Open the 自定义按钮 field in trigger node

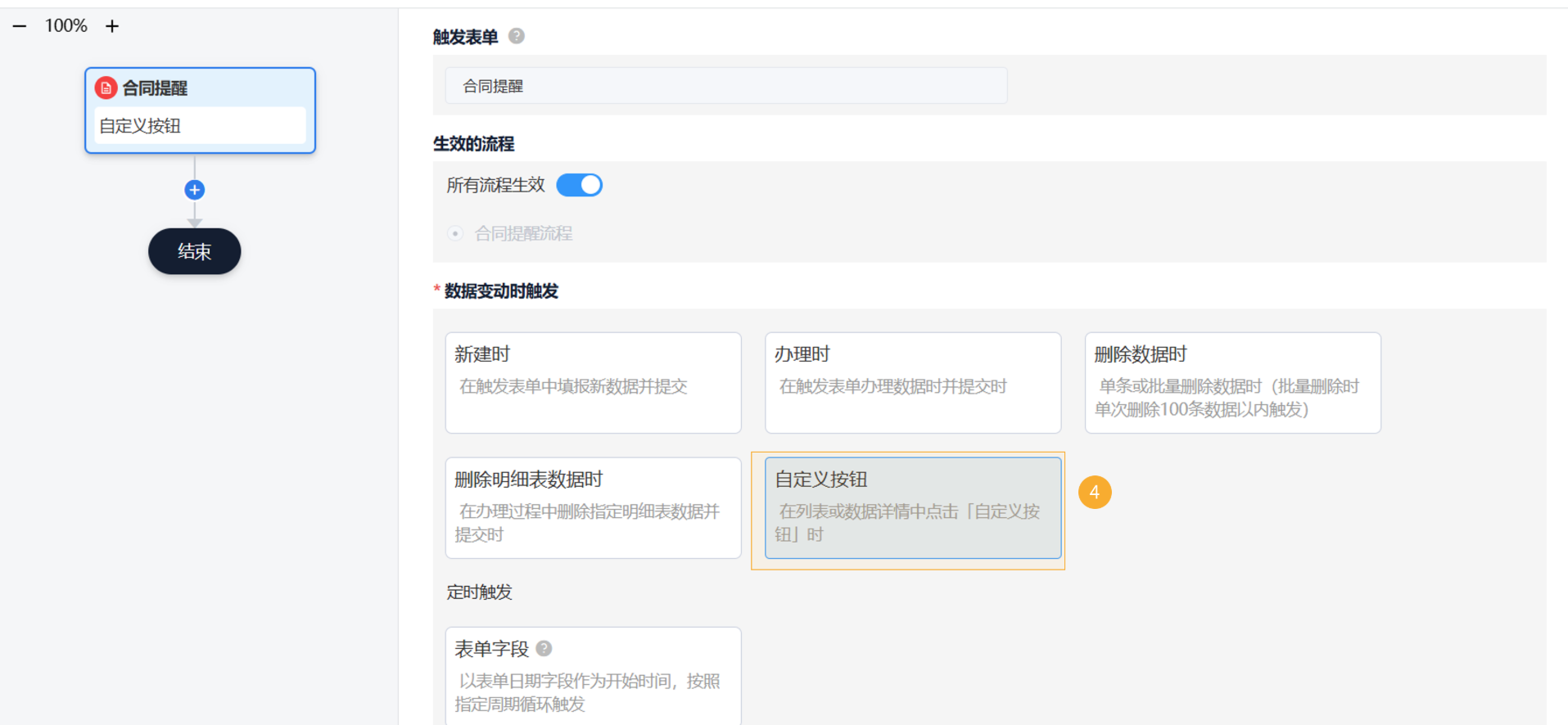(x=200, y=126)
